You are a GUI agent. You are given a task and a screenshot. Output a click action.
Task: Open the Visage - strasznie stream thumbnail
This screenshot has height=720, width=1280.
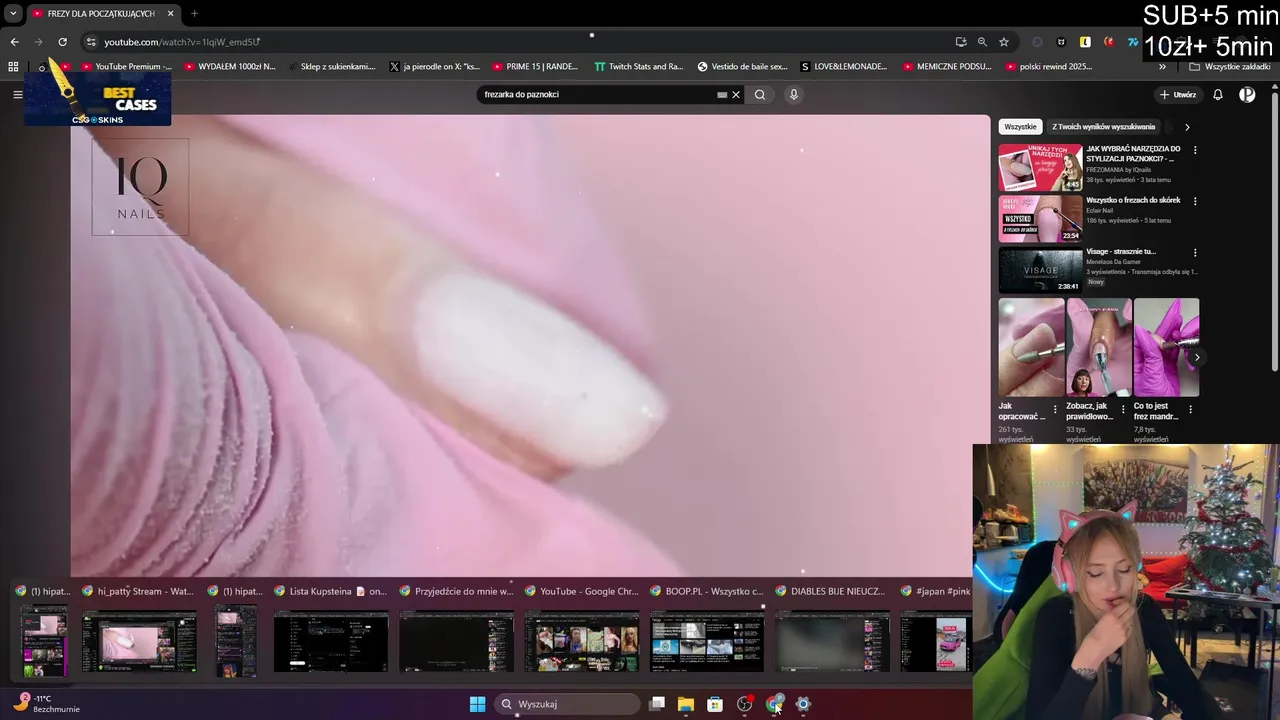[x=1040, y=270]
